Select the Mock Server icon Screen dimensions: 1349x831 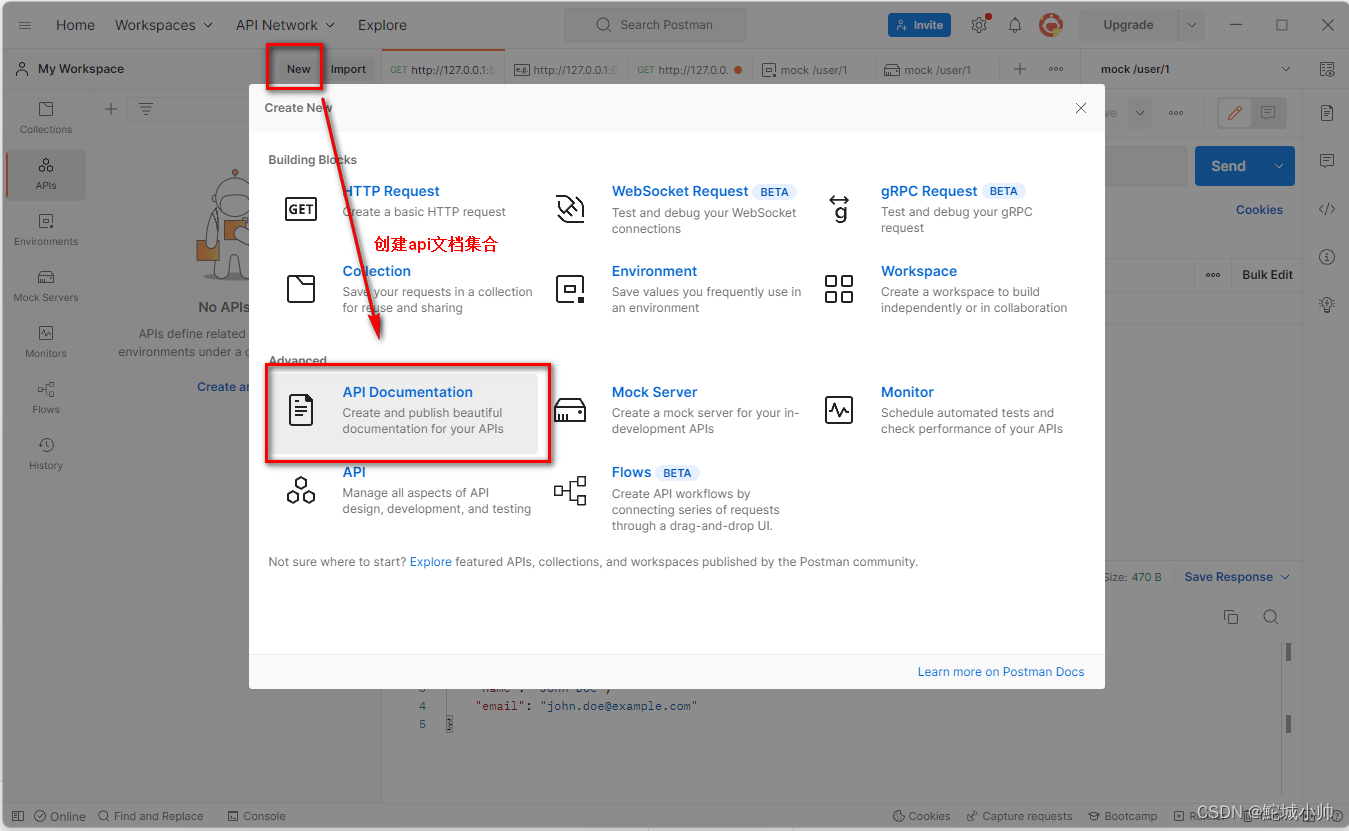pyautogui.click(x=570, y=410)
